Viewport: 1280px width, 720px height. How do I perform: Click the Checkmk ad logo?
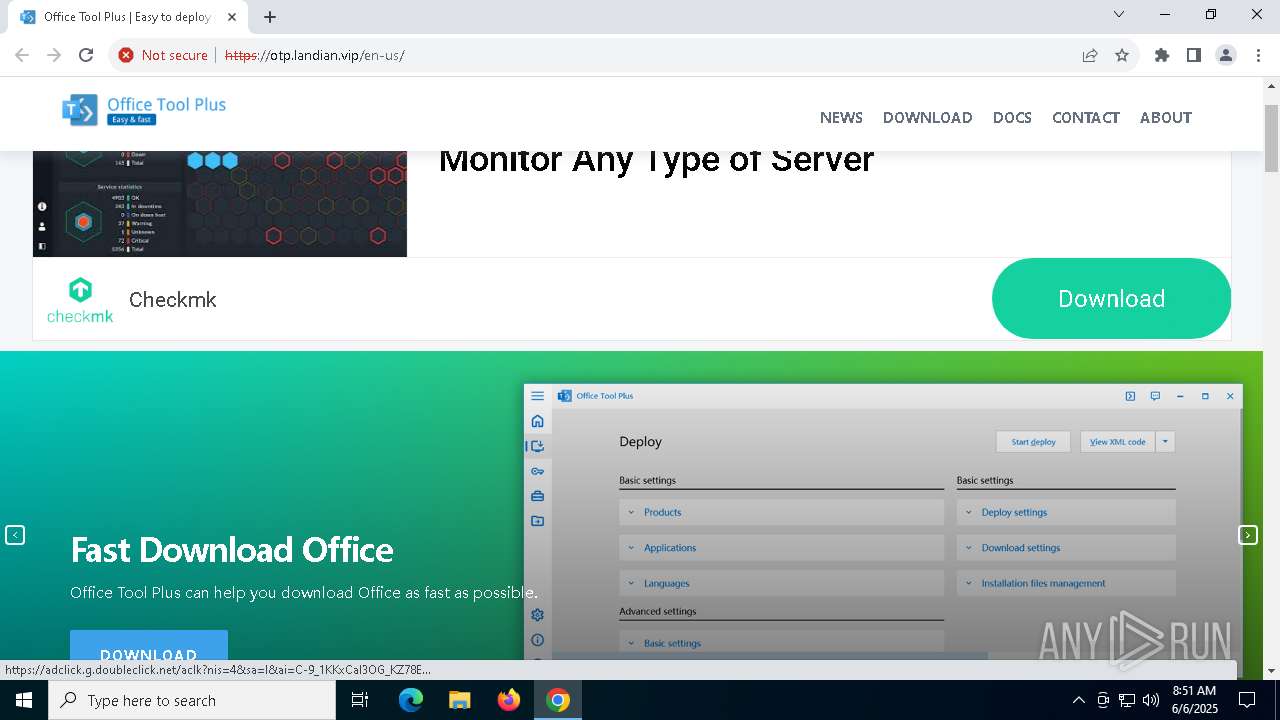click(x=80, y=300)
